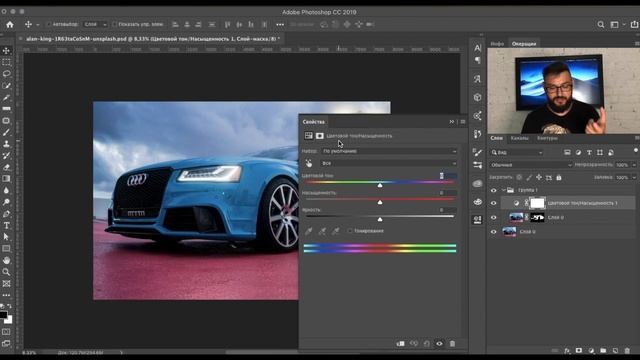
Task: Switch to the Слои tab
Action: pyautogui.click(x=497, y=138)
